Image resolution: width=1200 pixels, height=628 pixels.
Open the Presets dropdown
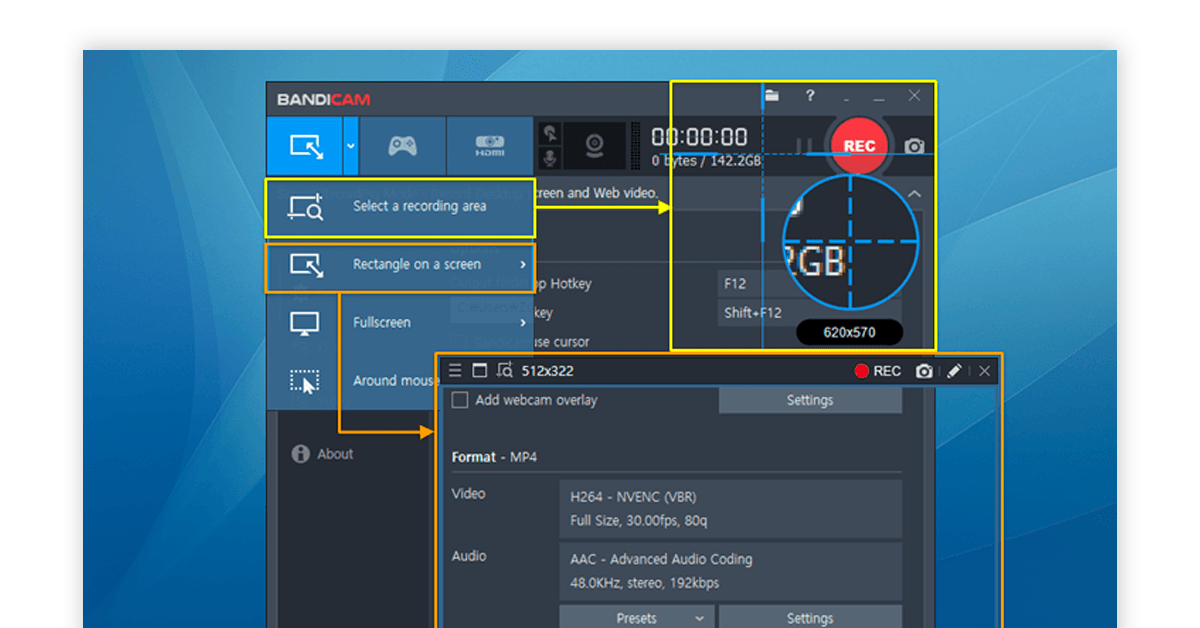(x=637, y=617)
